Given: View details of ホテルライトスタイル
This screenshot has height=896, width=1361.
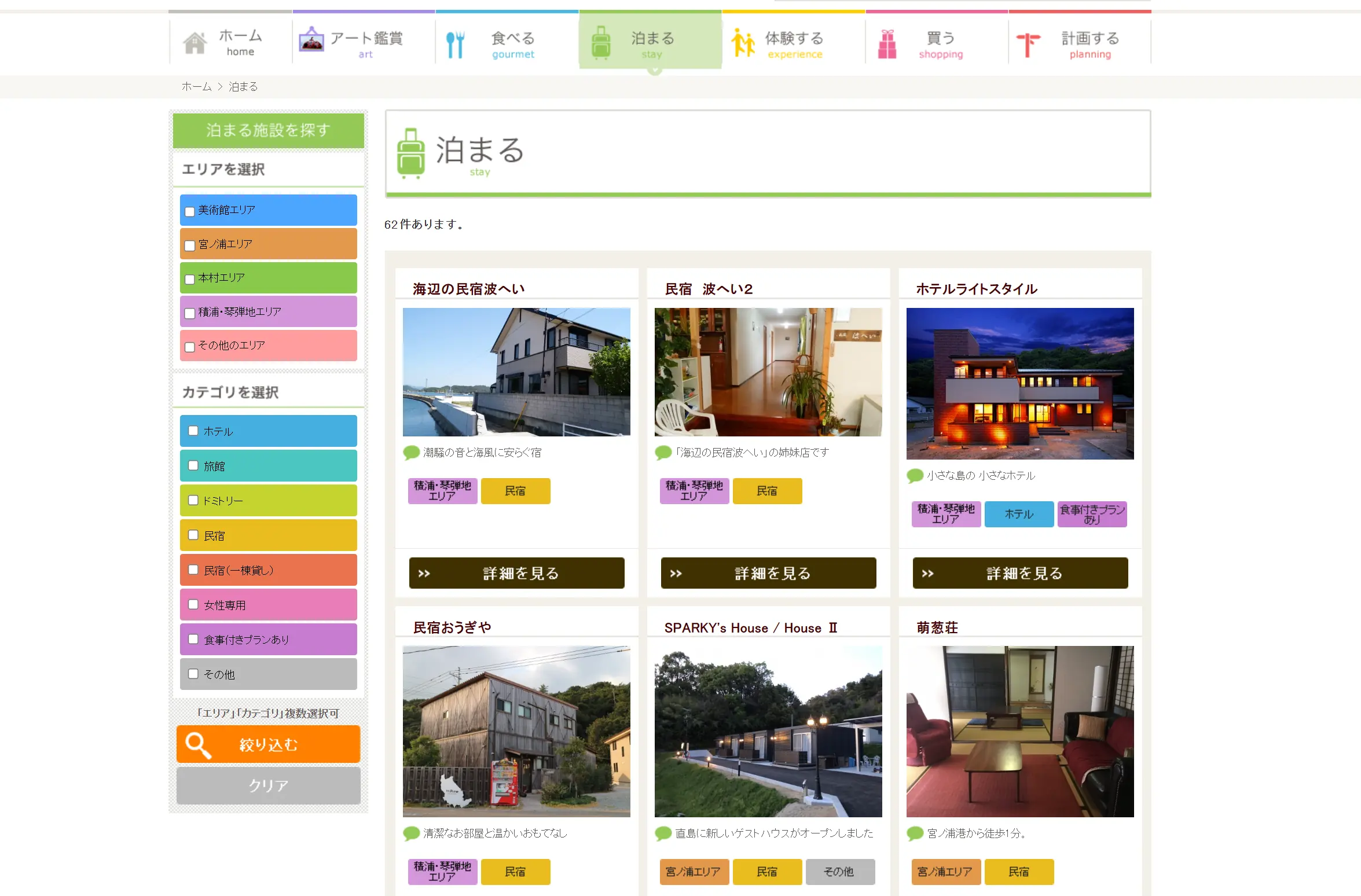Looking at the screenshot, I should (x=1019, y=573).
